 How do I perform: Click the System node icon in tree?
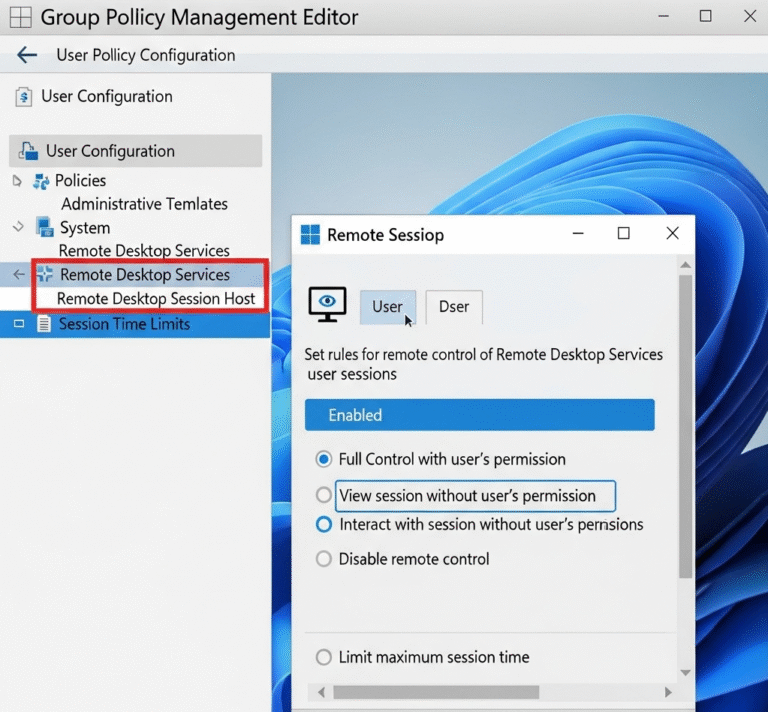[45, 228]
